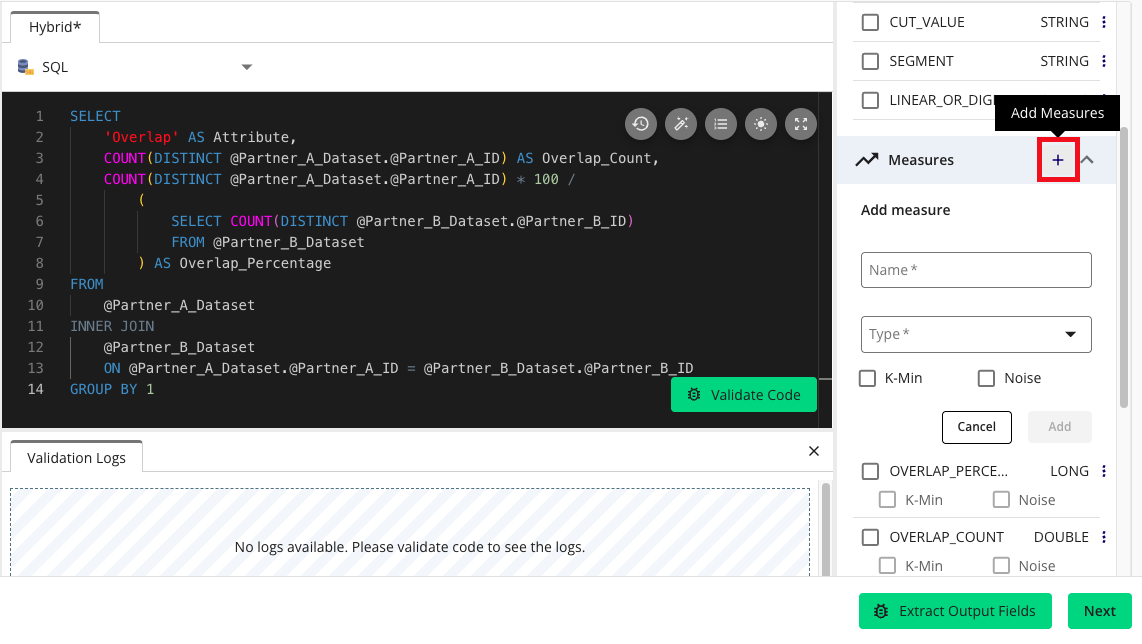The height and width of the screenshot is (644, 1142).
Task: Open options menu for OVERLAP_COUNT
Action: click(1104, 537)
